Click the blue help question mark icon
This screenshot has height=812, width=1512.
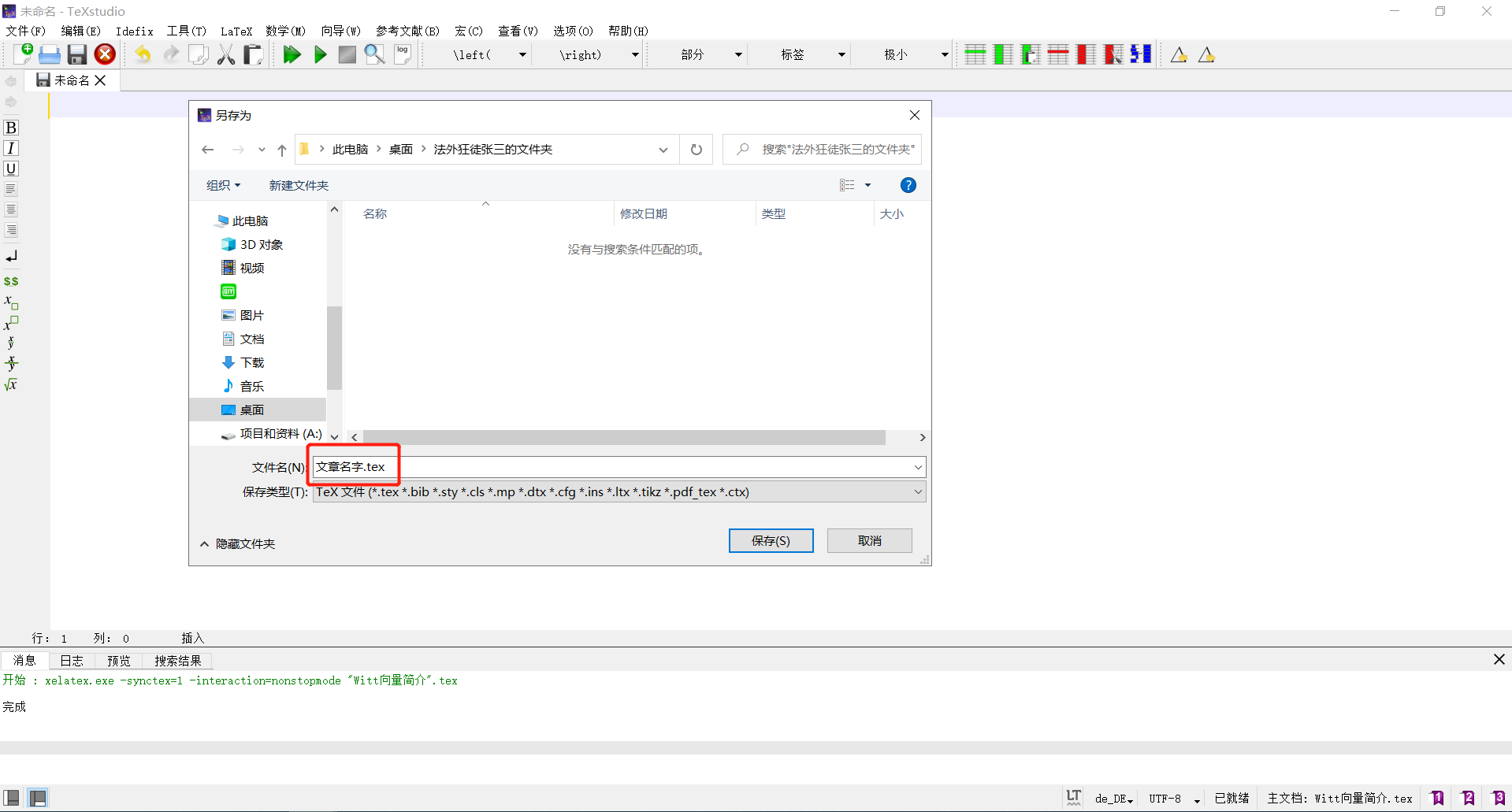tap(908, 185)
